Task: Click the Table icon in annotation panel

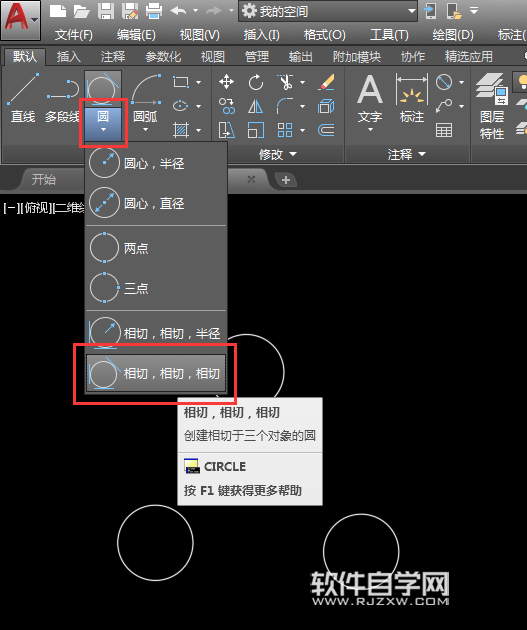Action: click(x=444, y=130)
